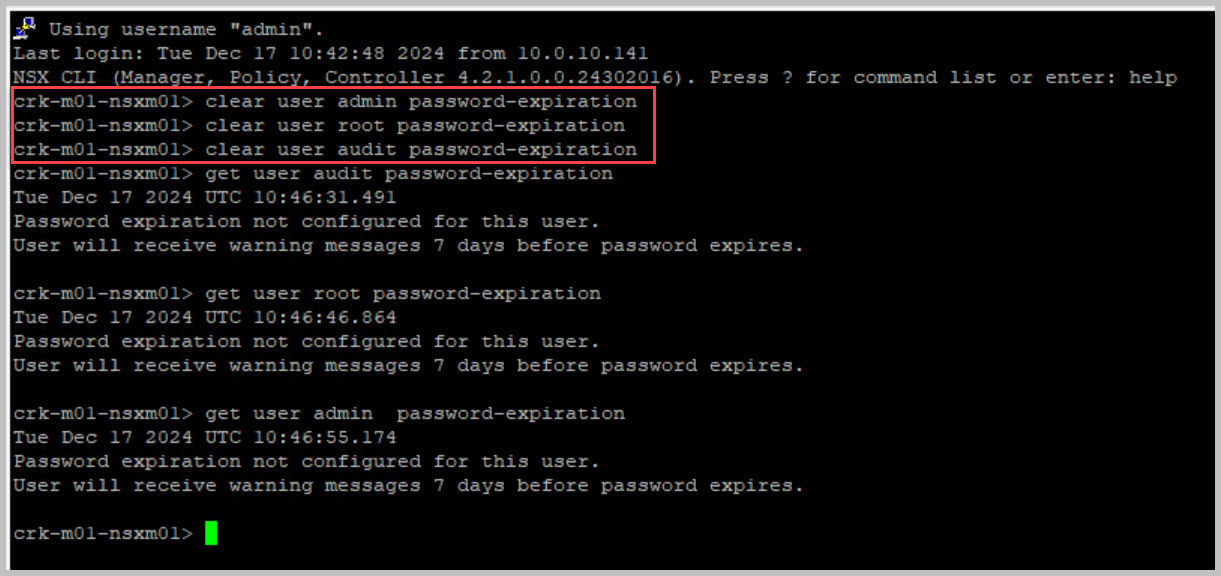Click the timestamp ending in 10:46:55.174
Image resolution: width=1221 pixels, height=576 pixels.
(205, 438)
